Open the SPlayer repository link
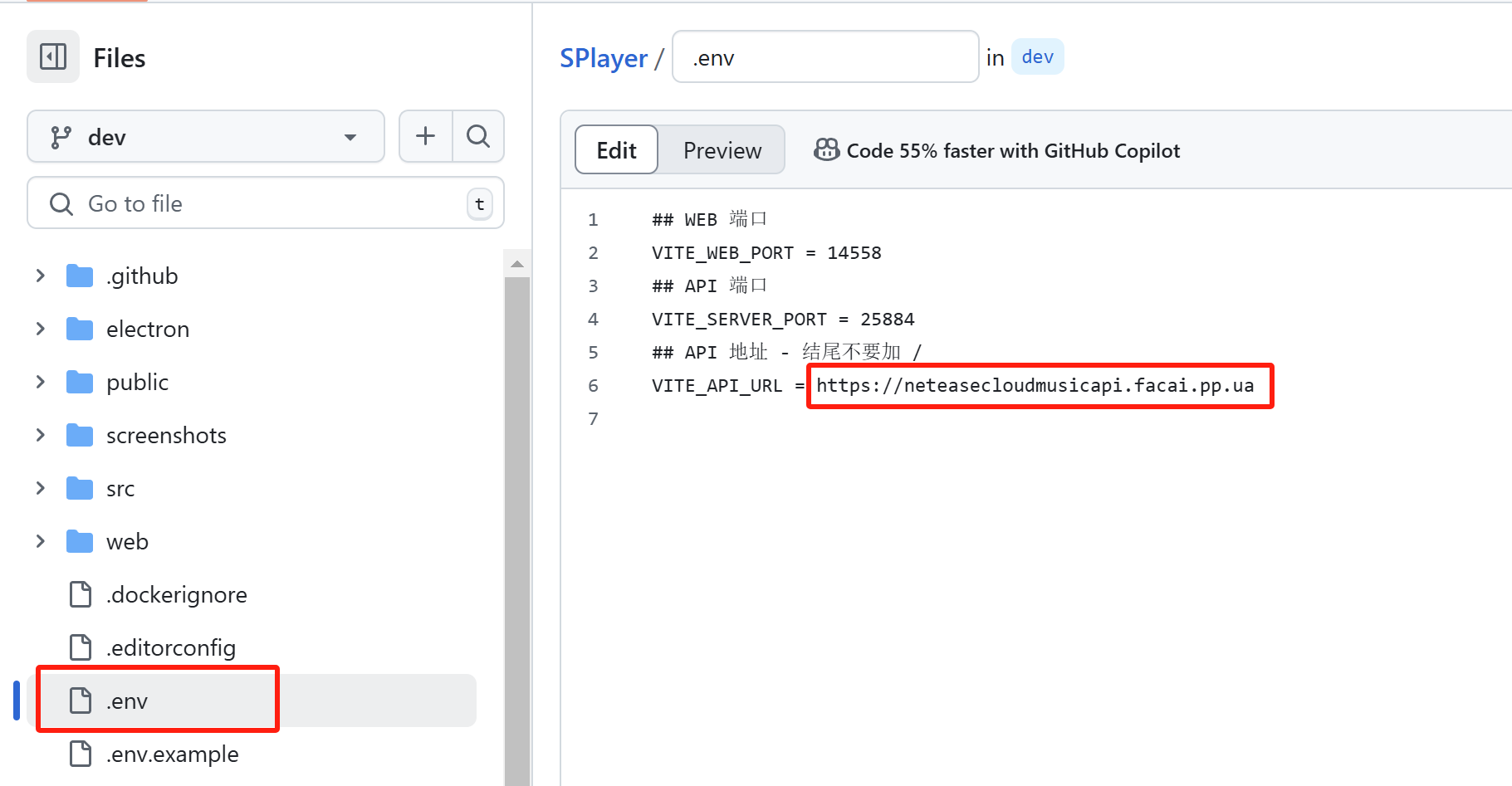Screen dimensions: 1512x786 (604, 58)
